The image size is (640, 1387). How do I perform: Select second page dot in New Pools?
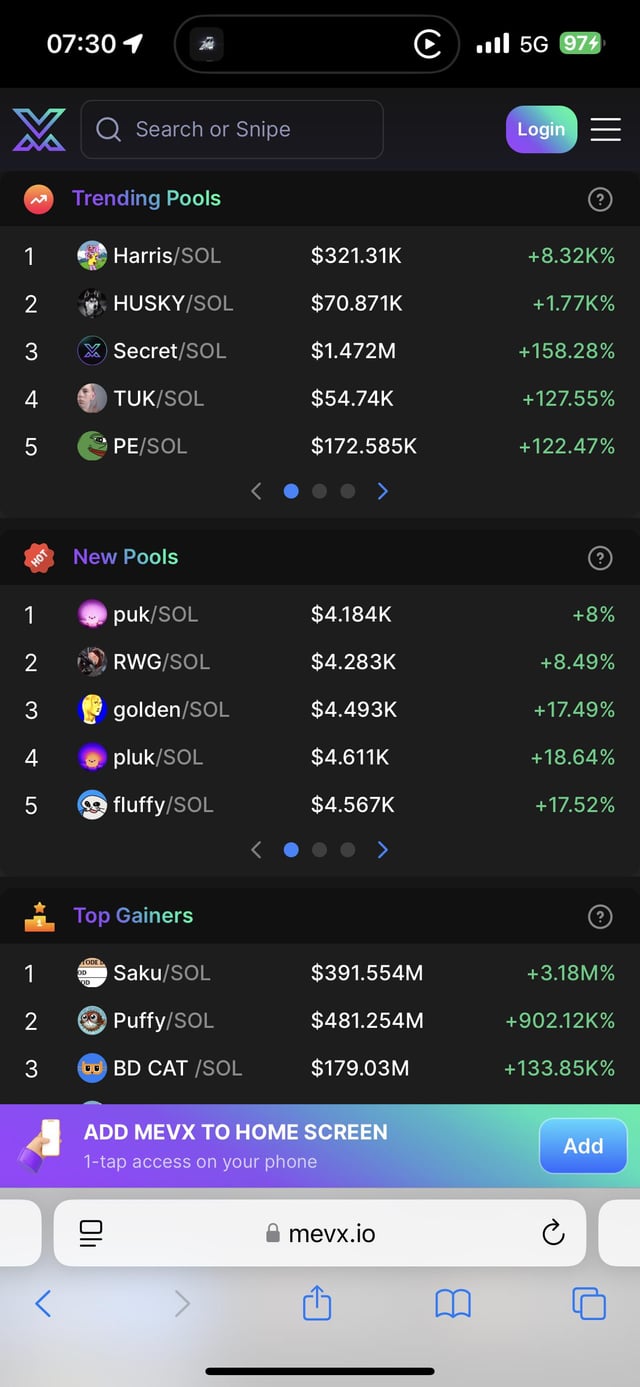click(x=319, y=850)
